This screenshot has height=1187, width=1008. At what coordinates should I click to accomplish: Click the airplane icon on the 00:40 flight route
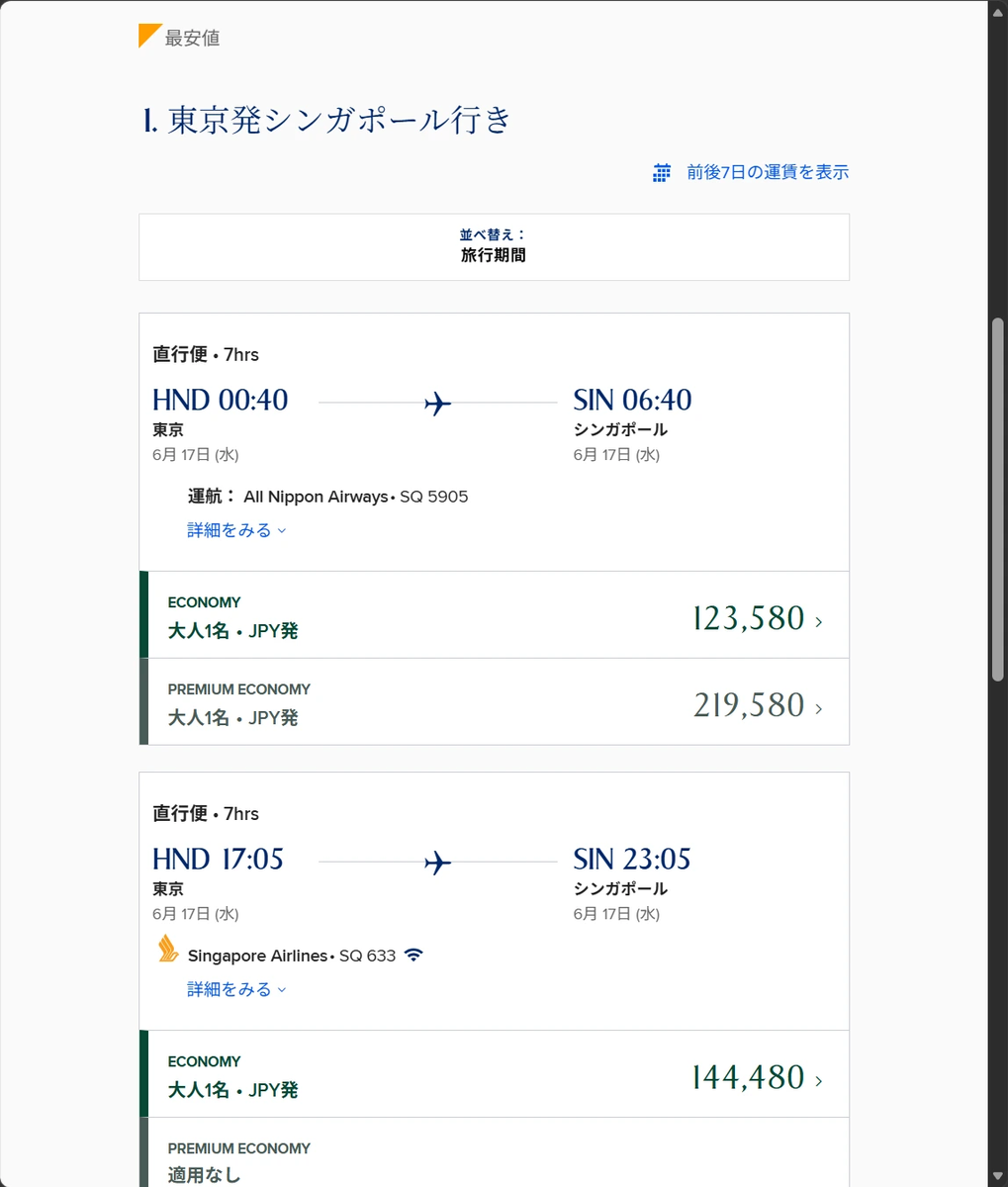click(x=437, y=404)
